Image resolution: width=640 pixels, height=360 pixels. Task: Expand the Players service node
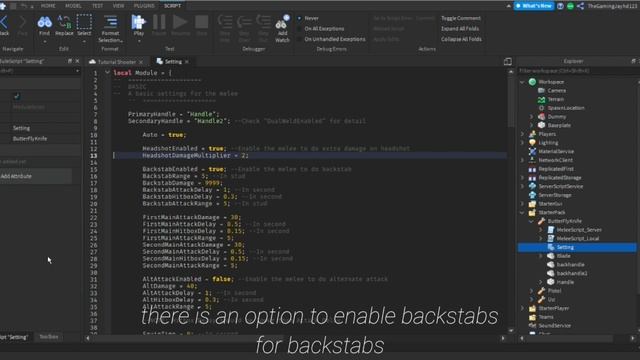(522, 134)
